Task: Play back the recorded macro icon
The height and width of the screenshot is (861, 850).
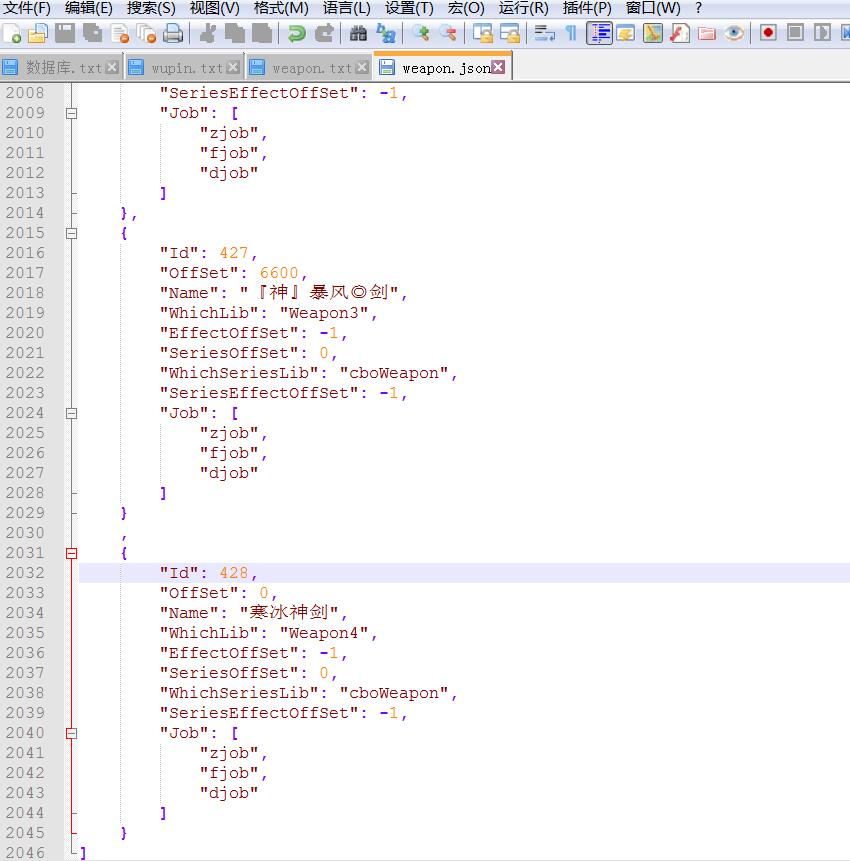Action: click(x=822, y=33)
